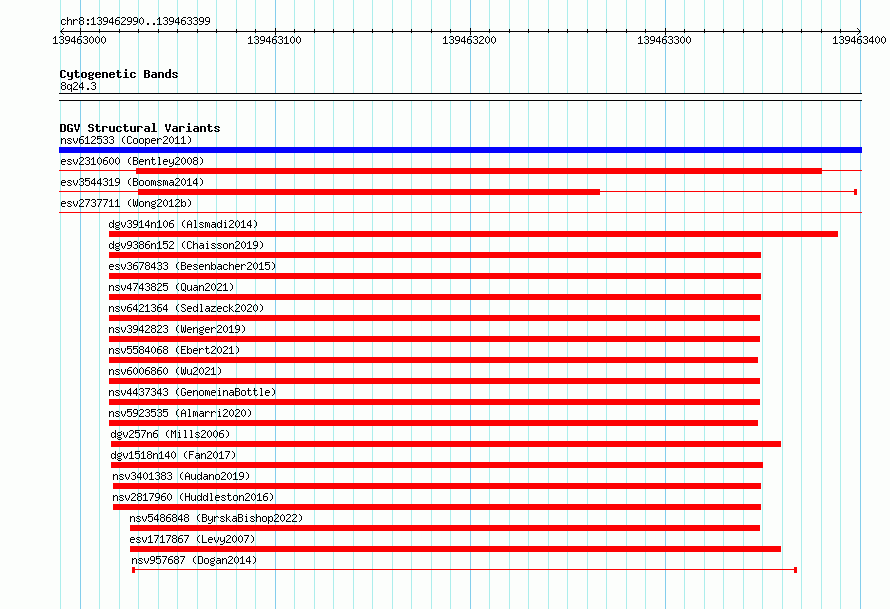Click the esv3678433 red variant bar
The width and height of the screenshot is (890, 609).
click(435, 276)
